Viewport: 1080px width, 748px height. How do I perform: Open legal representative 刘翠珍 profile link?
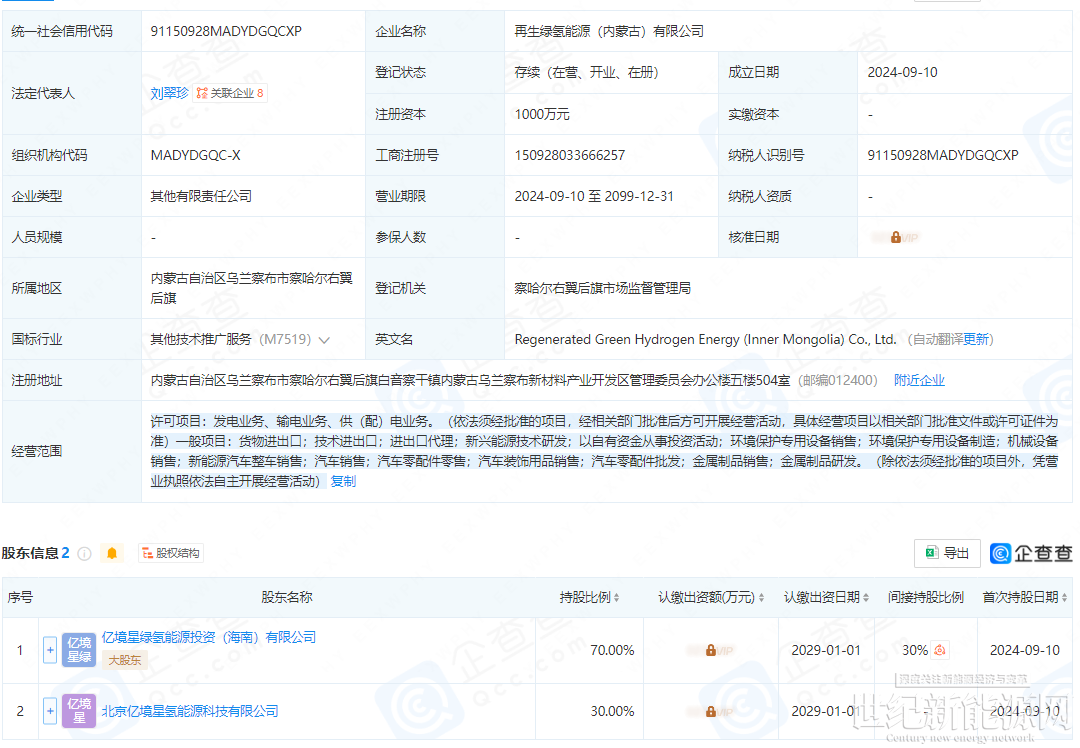(169, 93)
